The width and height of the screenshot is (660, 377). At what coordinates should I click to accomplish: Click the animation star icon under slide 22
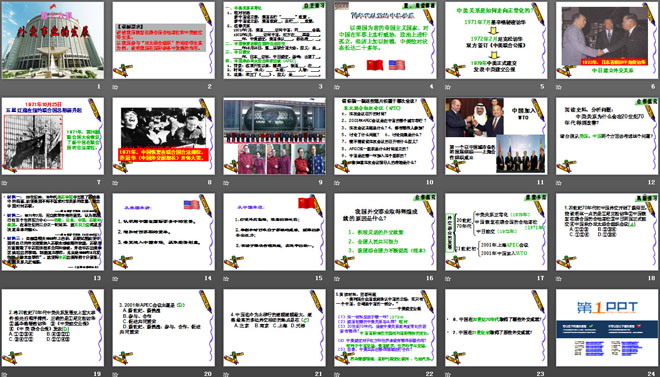click(336, 374)
